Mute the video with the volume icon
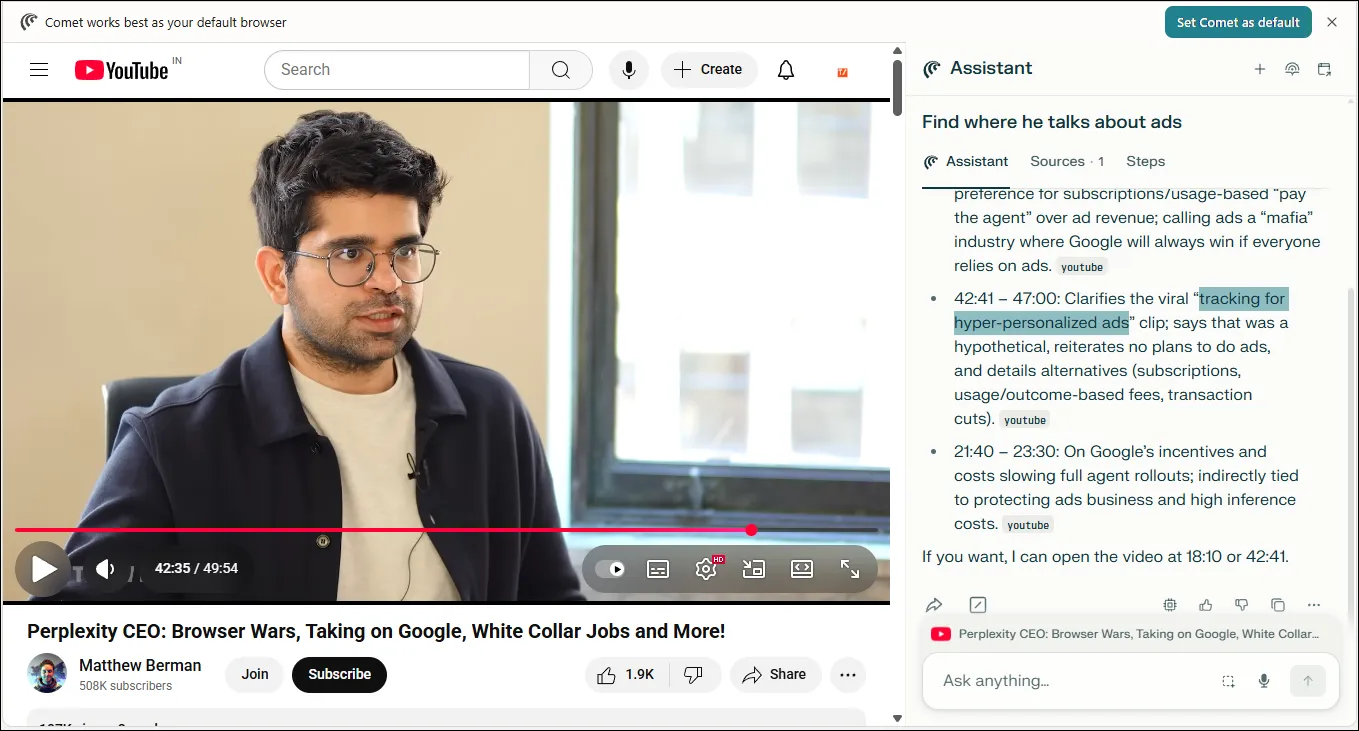The width and height of the screenshot is (1359, 731). point(105,568)
